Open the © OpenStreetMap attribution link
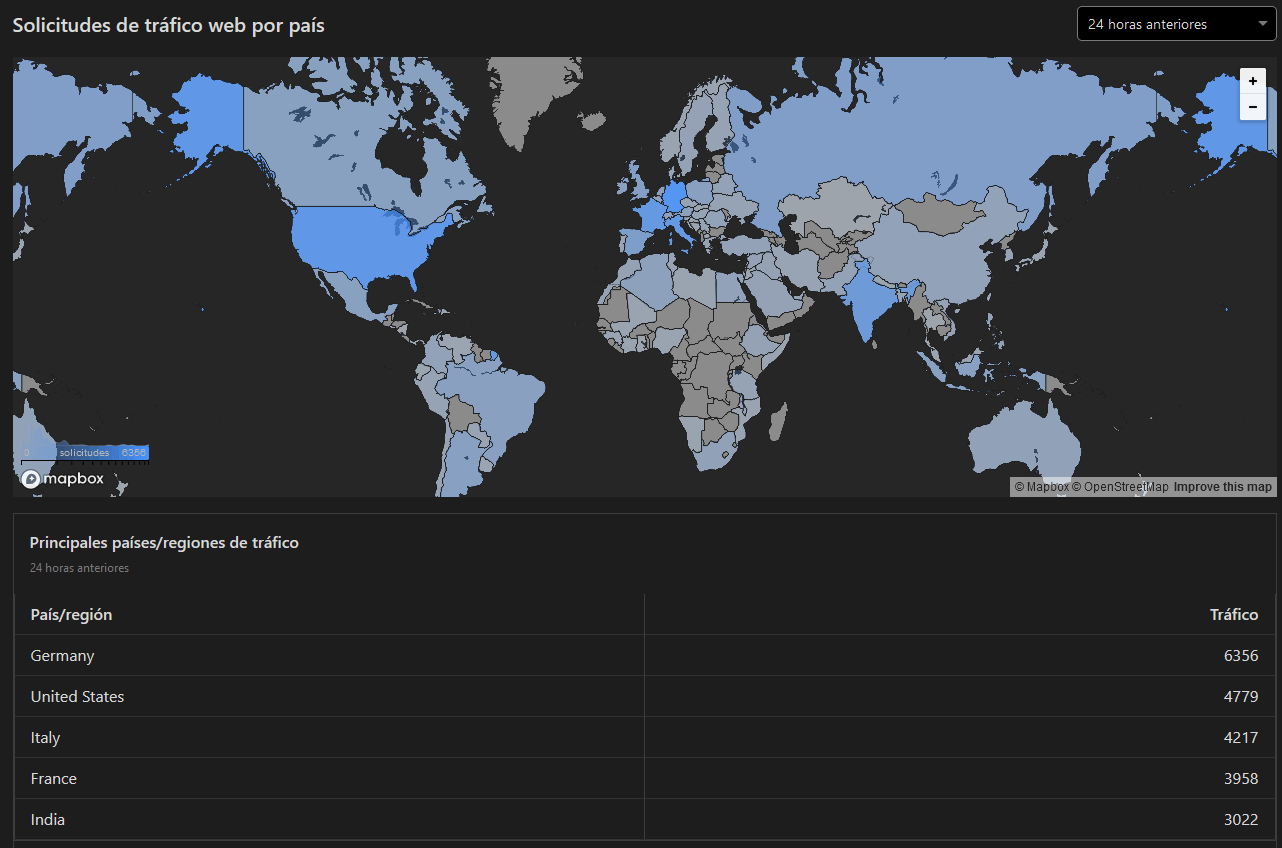Viewport: 1282px width, 848px height. [1120, 487]
